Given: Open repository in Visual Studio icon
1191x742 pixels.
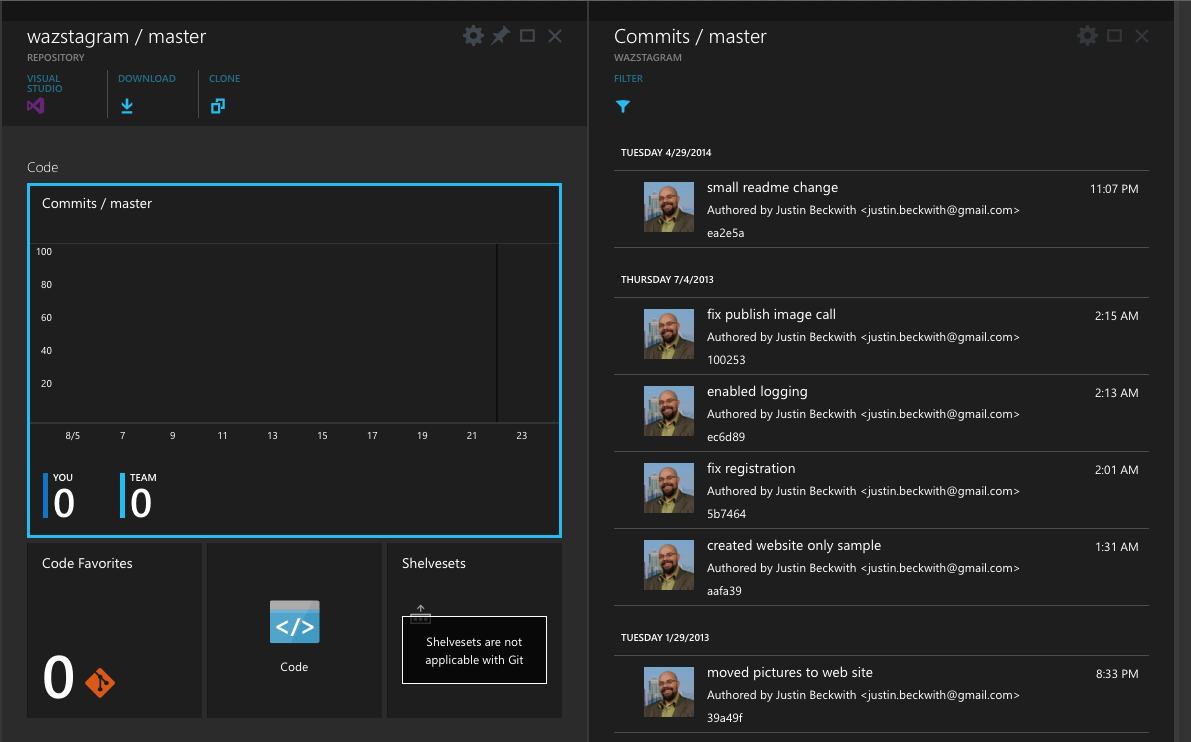Looking at the screenshot, I should [36, 106].
